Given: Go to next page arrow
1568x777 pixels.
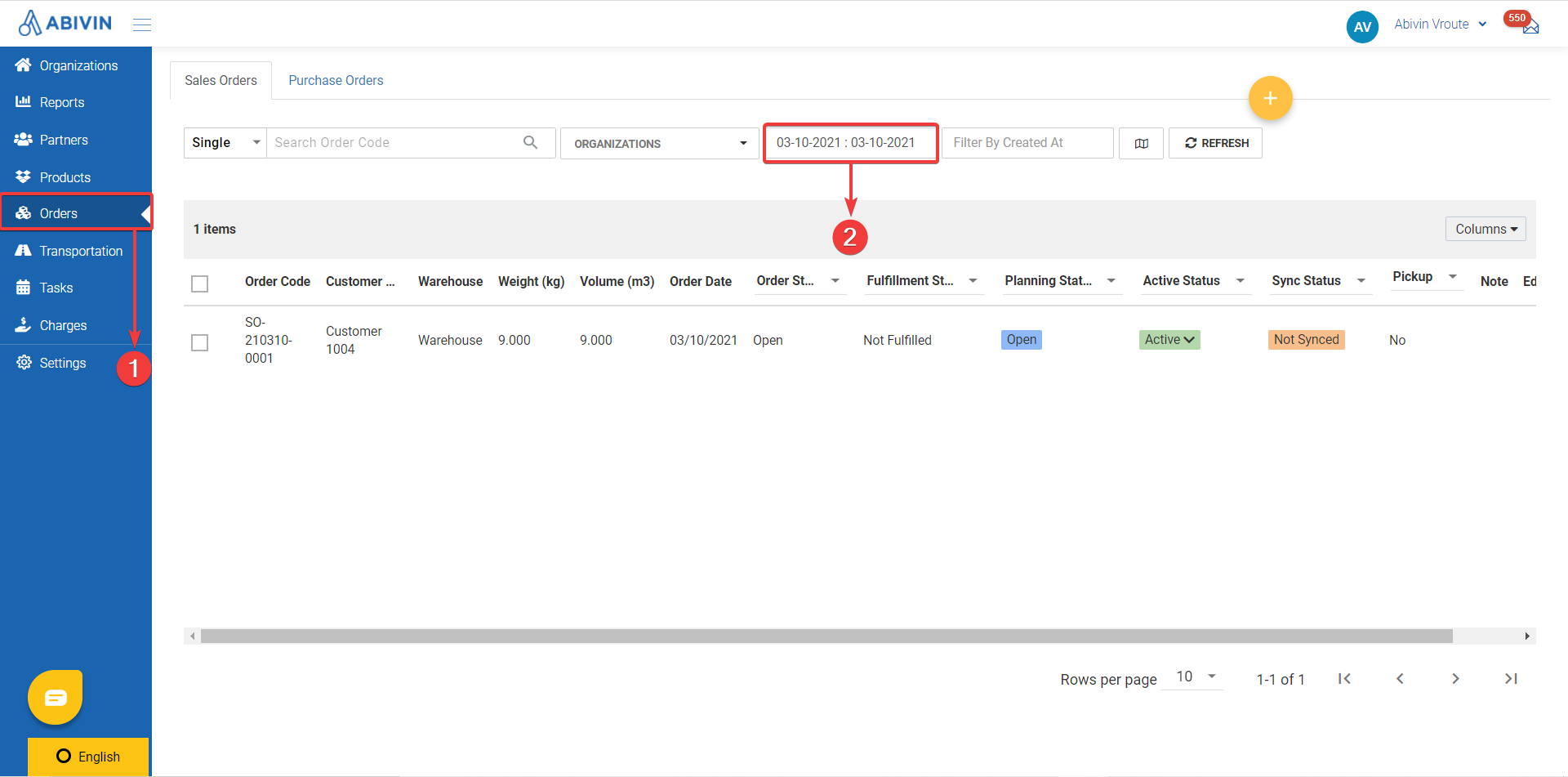Looking at the screenshot, I should coord(1455,678).
